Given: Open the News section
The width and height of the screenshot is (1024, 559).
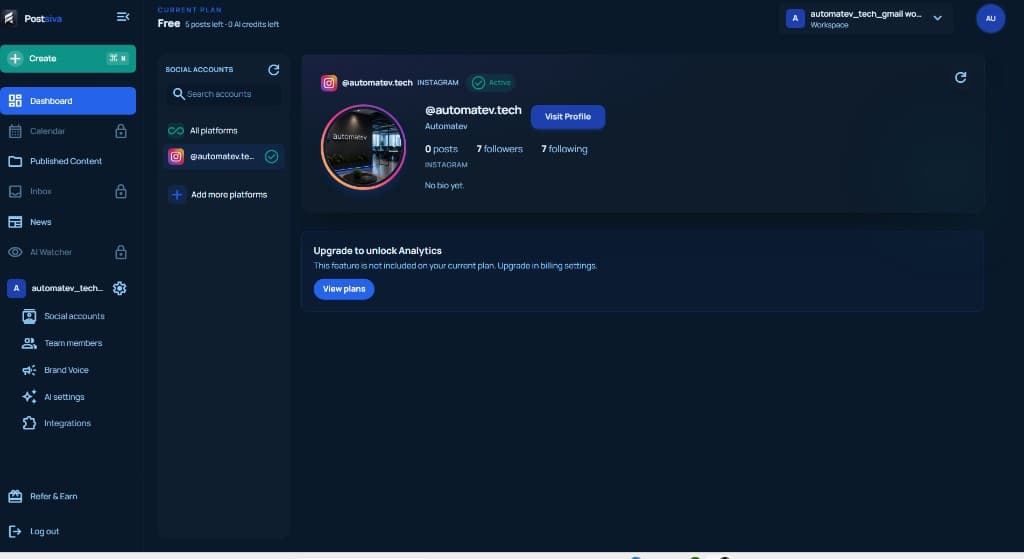Looking at the screenshot, I should [68, 222].
